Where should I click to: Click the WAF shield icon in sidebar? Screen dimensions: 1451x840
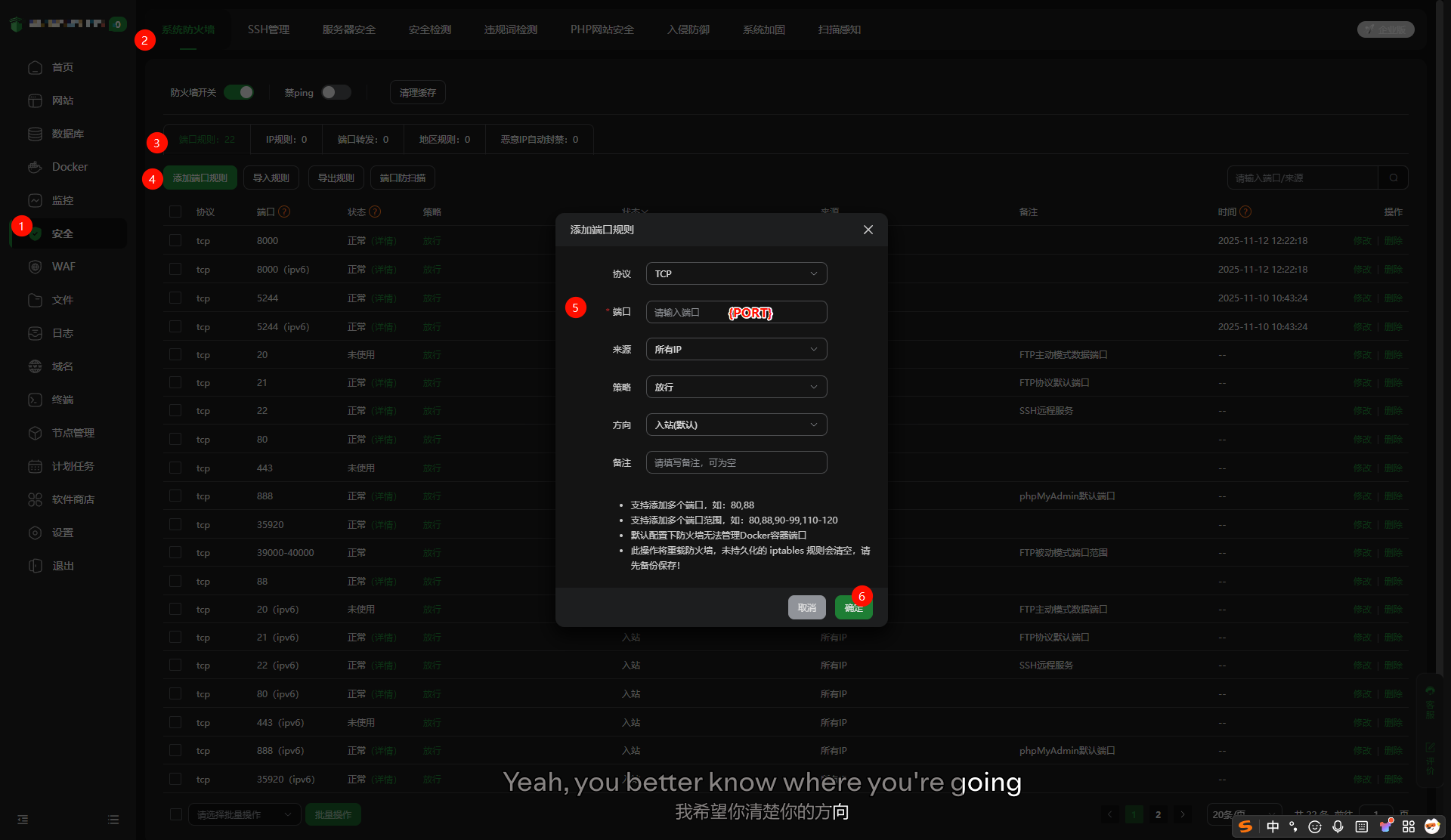pos(35,267)
